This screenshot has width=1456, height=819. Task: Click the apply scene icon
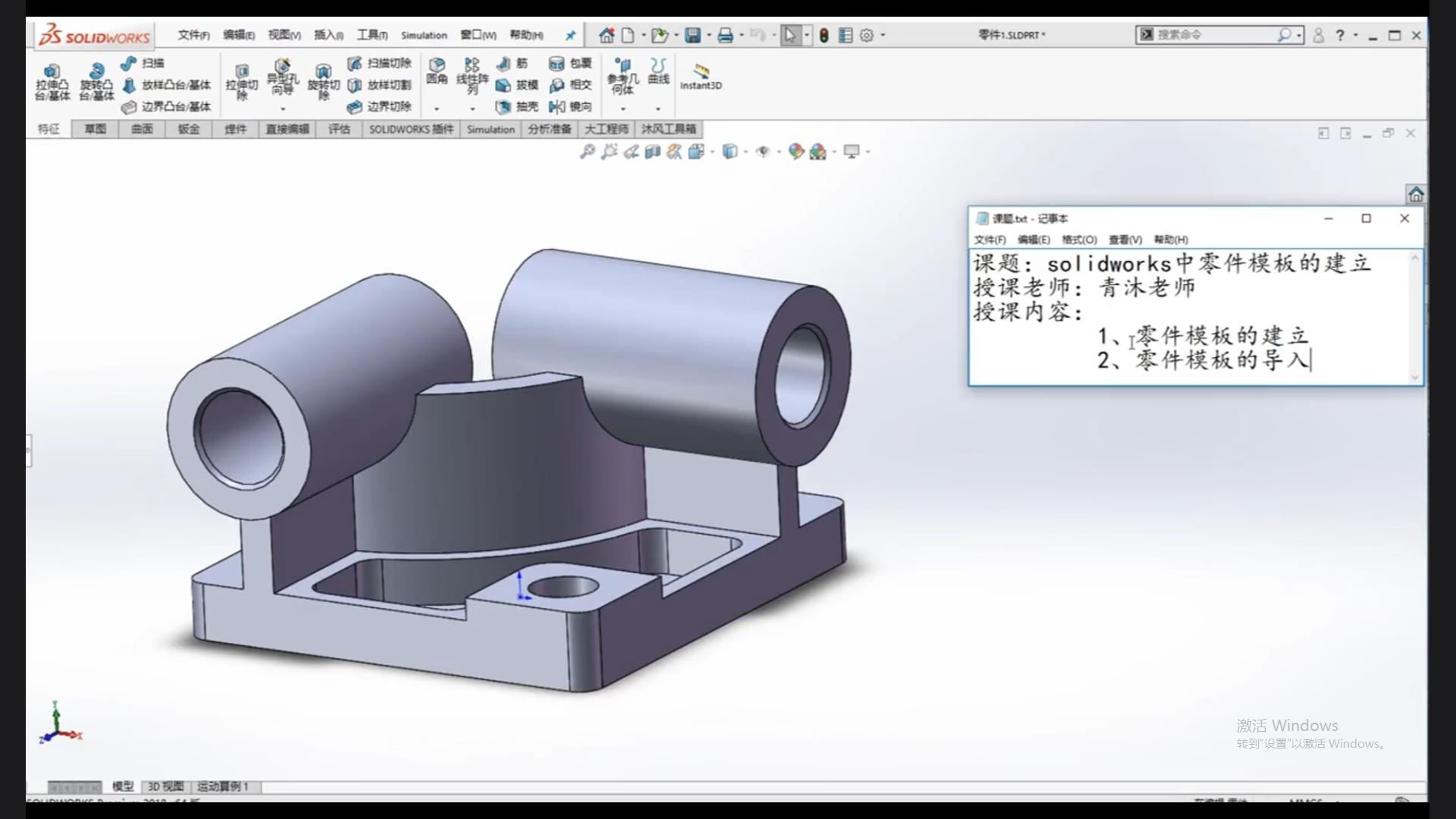coord(817,152)
